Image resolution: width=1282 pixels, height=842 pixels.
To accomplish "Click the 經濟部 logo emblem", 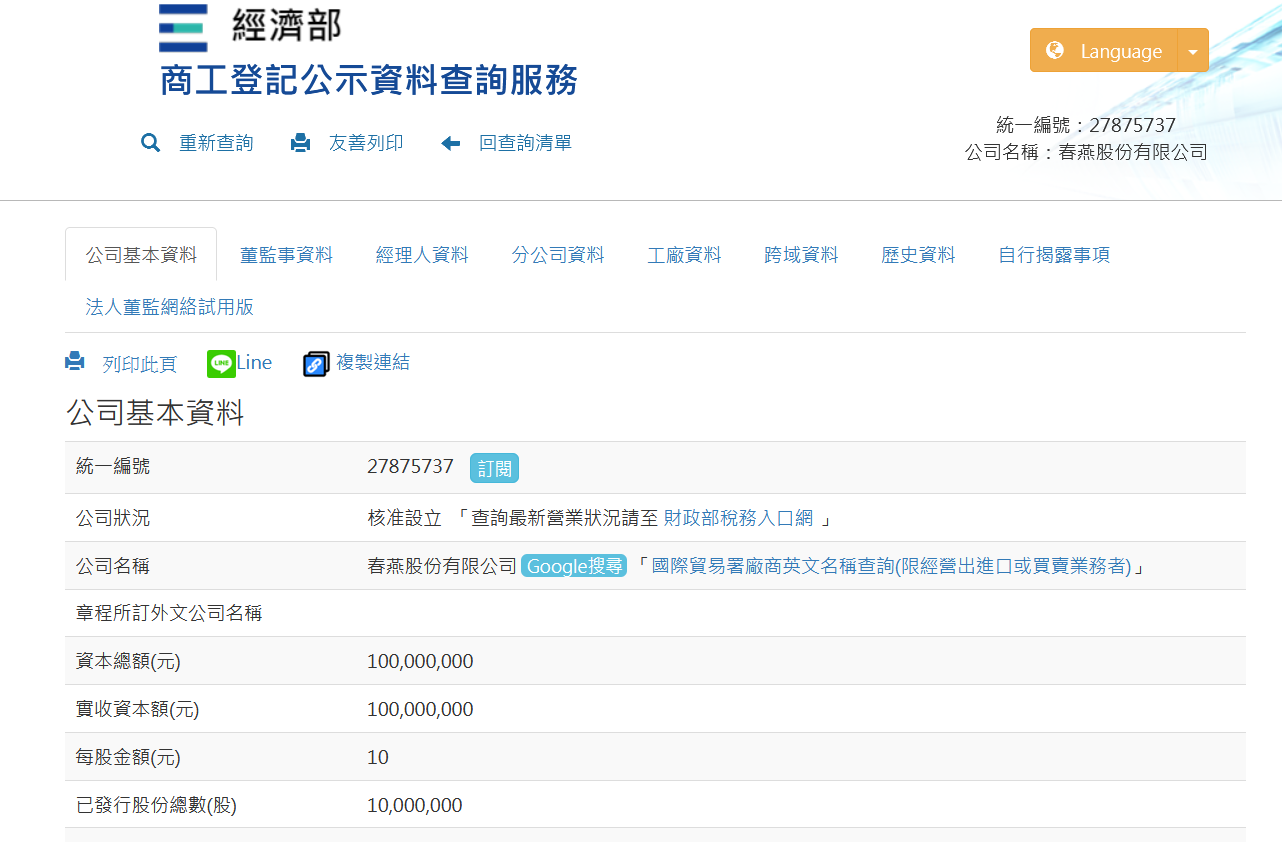I will [x=183, y=28].
